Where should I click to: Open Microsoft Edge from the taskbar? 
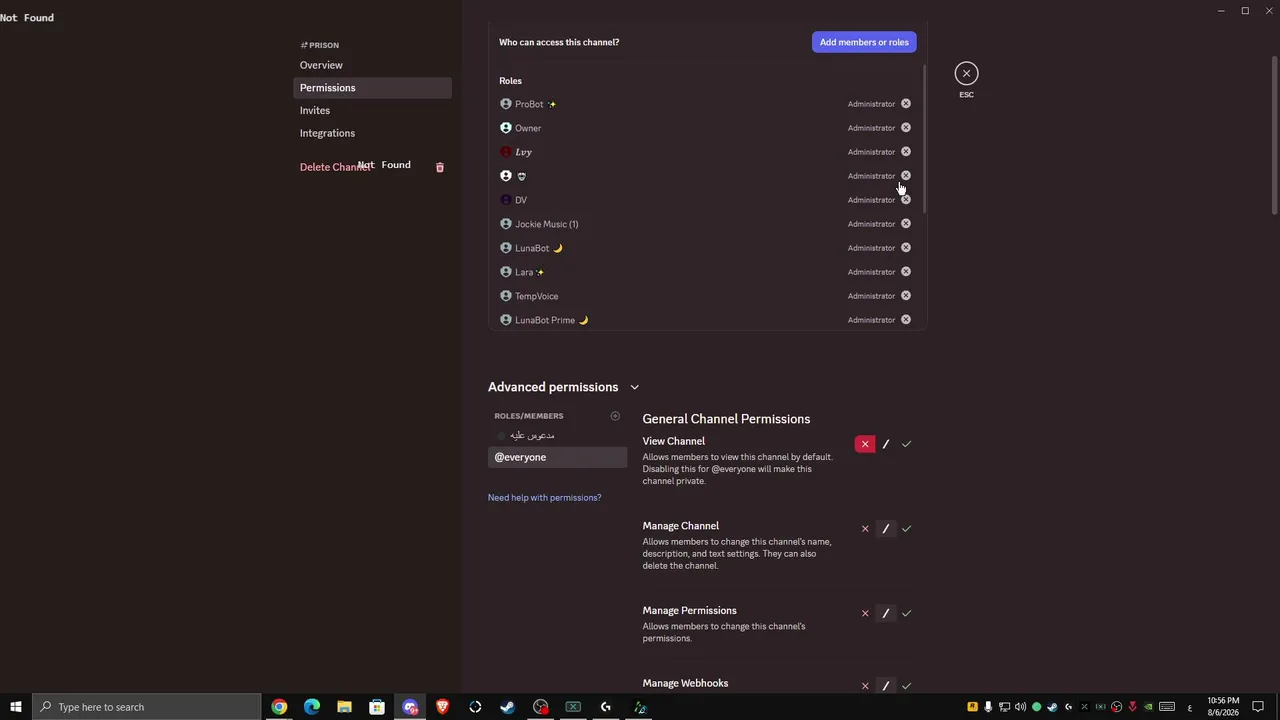312,707
